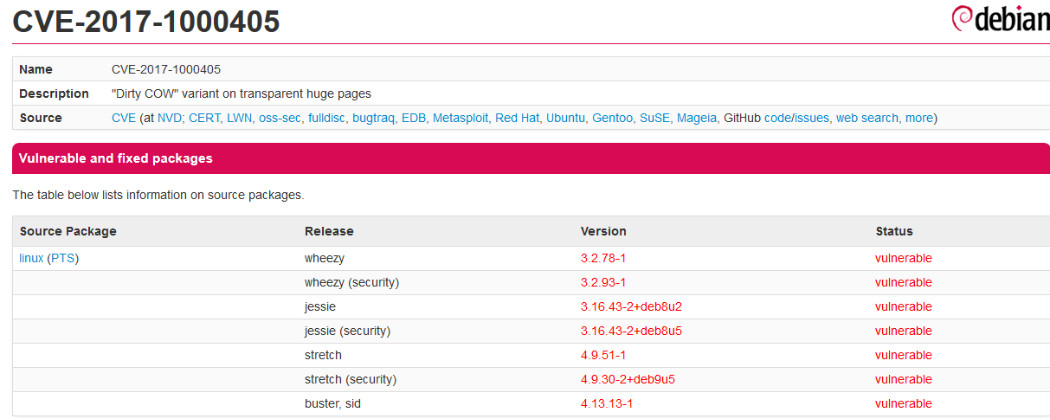Select version 4.9.30-2+deb9u5
Image resolution: width=1050 pixels, height=420 pixels.
pos(627,379)
